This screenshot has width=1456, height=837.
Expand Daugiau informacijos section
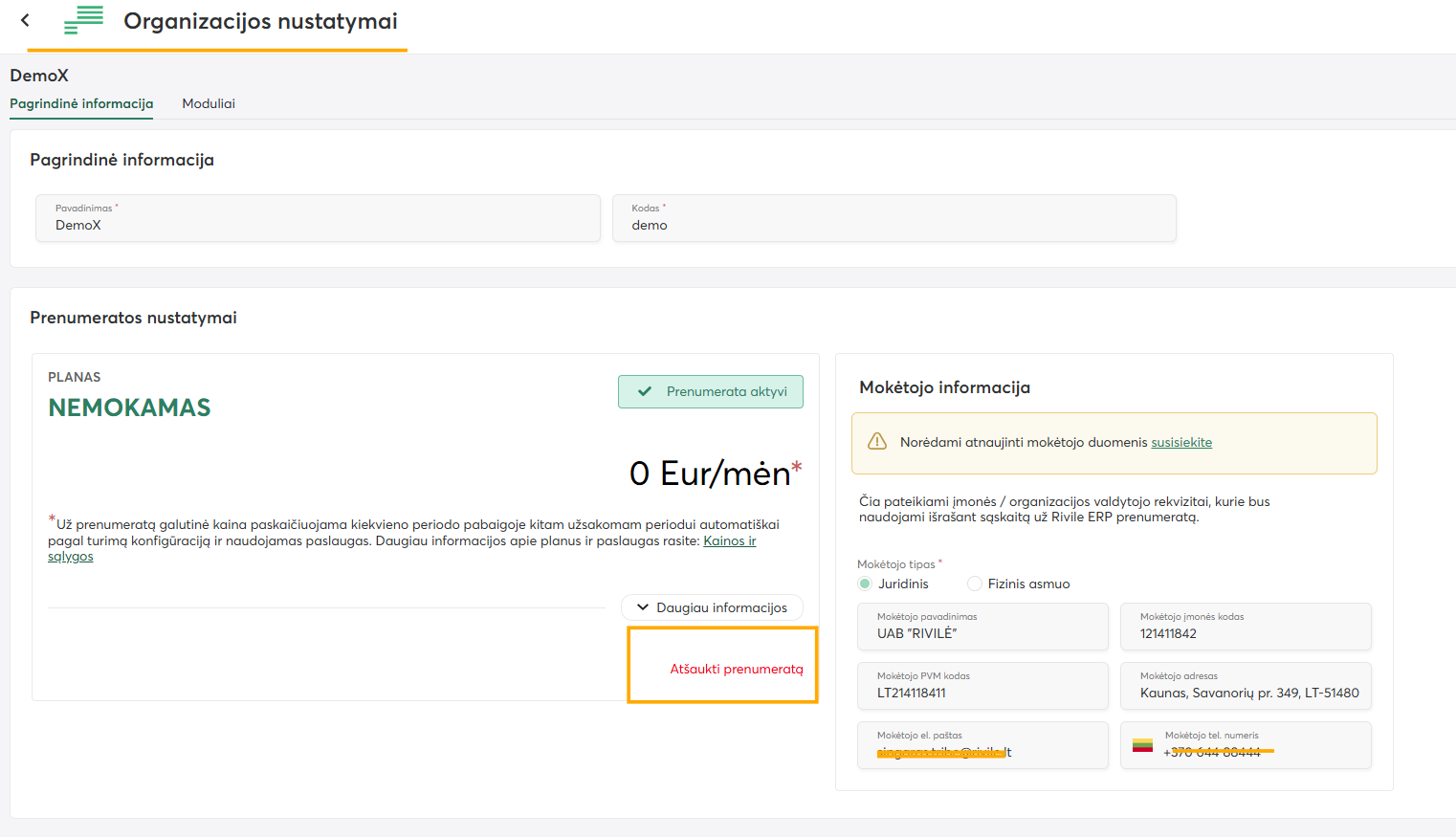click(x=712, y=607)
